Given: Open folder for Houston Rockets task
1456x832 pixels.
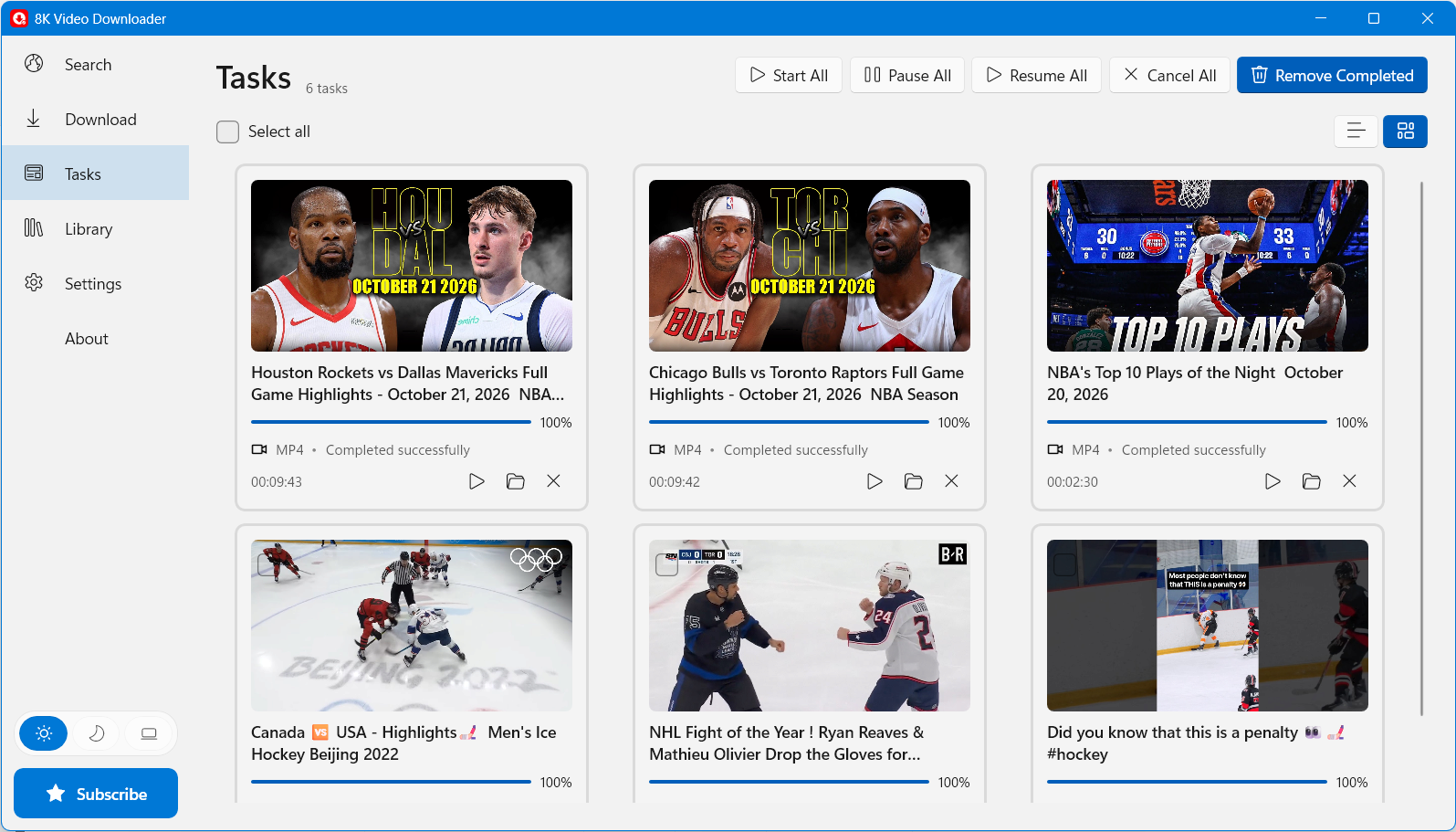Looking at the screenshot, I should (515, 481).
